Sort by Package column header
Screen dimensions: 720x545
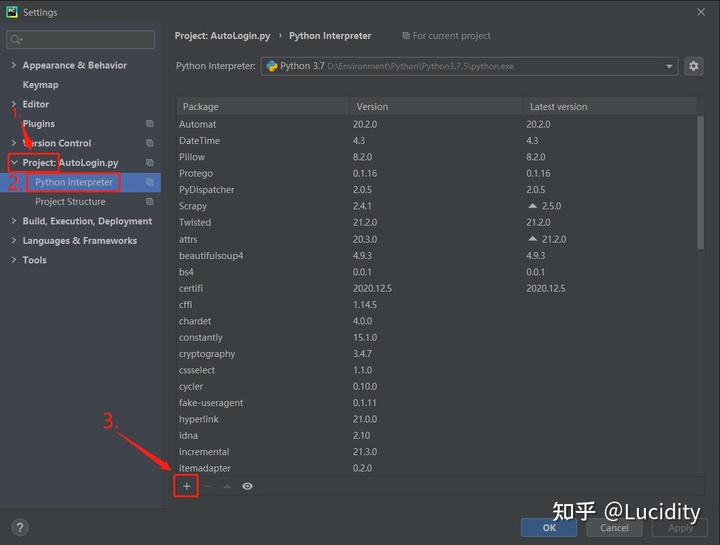coord(263,107)
